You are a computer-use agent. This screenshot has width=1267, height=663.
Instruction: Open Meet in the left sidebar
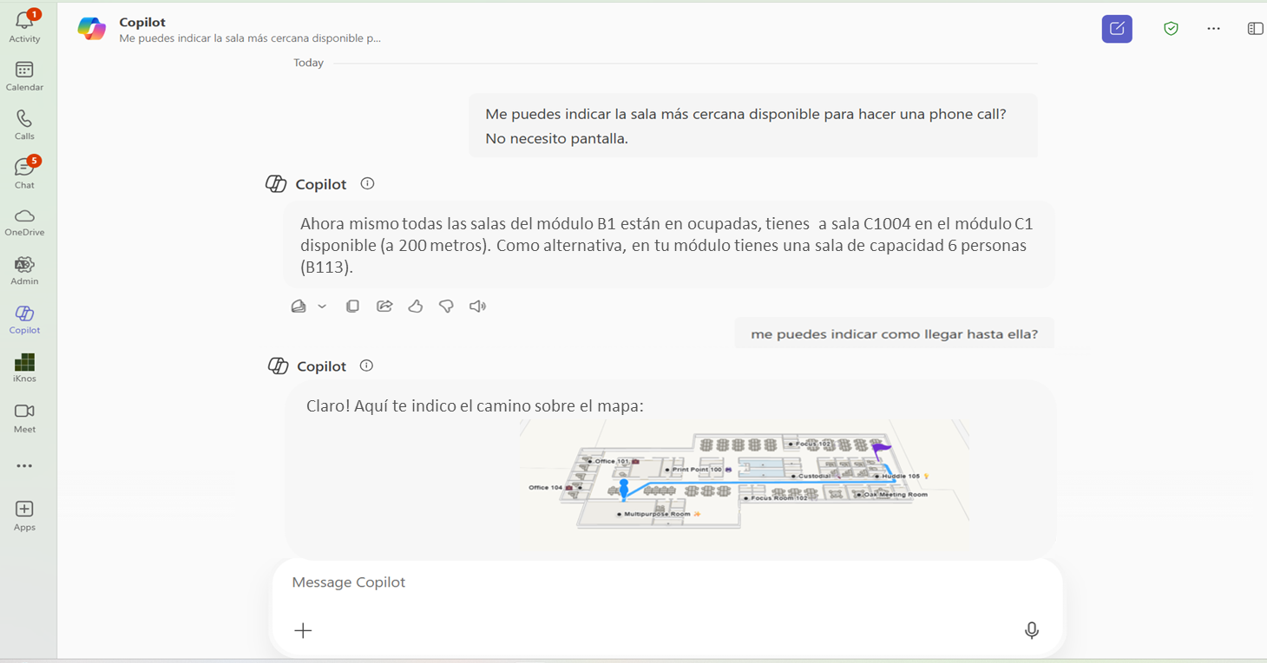coord(24,417)
